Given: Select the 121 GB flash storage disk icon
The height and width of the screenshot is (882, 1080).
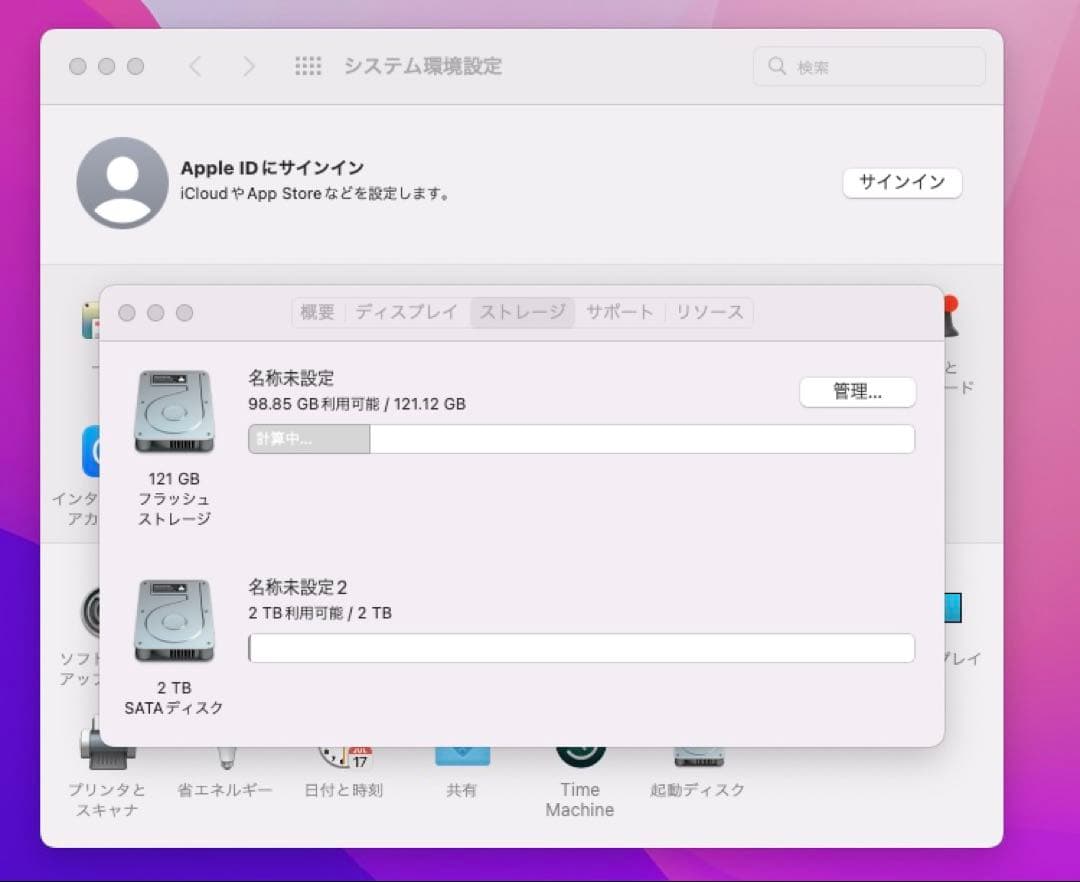Looking at the screenshot, I should click(174, 410).
